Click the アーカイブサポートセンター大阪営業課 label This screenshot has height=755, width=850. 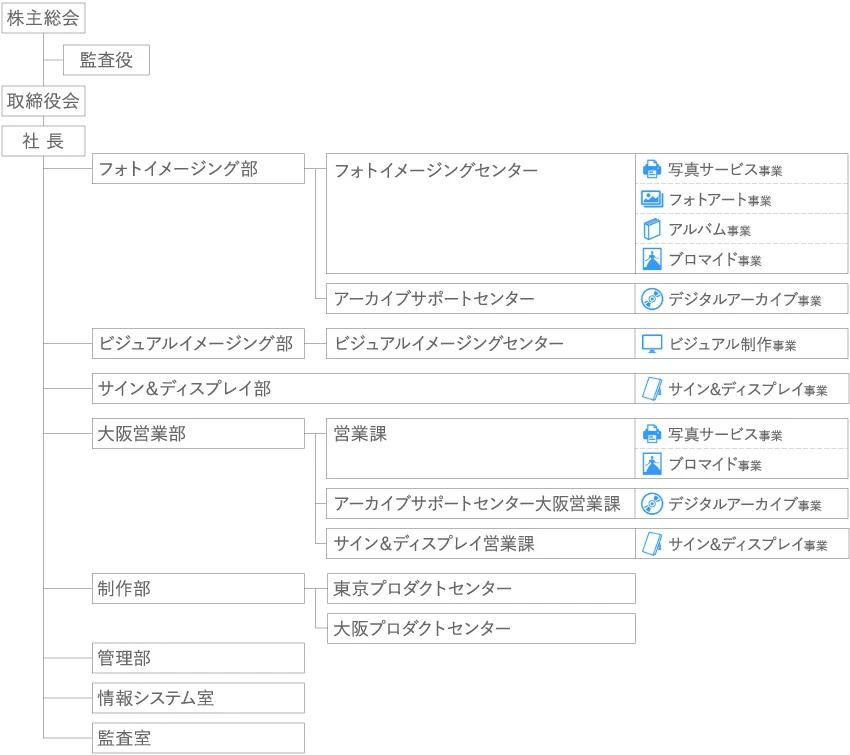point(477,504)
